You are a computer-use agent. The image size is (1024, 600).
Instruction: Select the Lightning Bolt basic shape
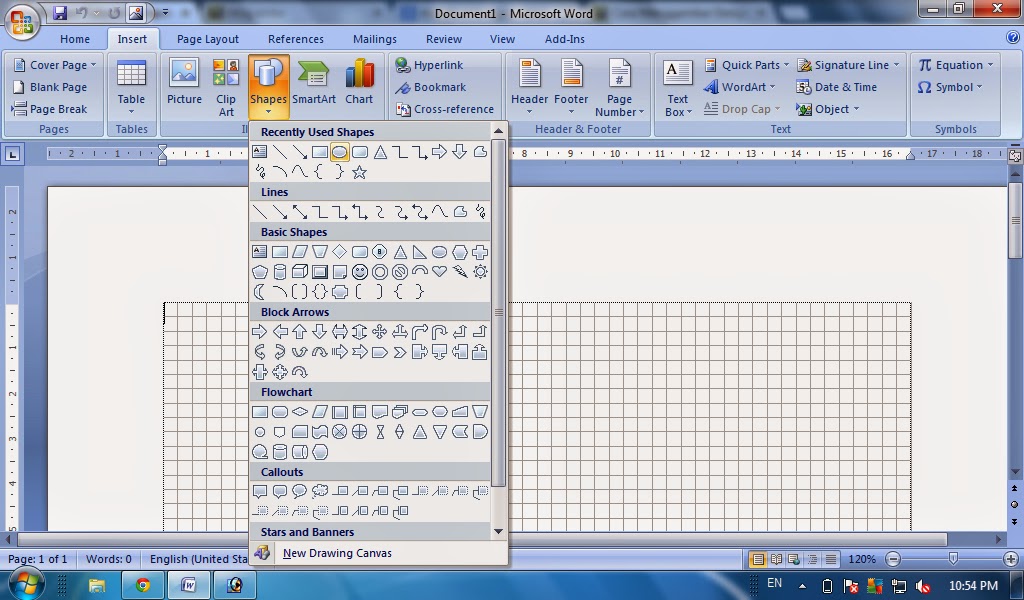tap(460, 272)
